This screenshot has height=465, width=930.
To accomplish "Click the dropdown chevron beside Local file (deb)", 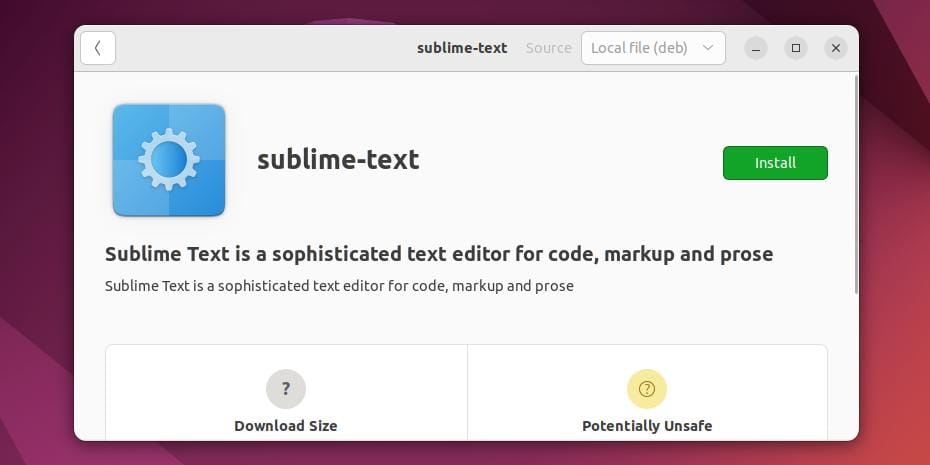I will 708,48.
